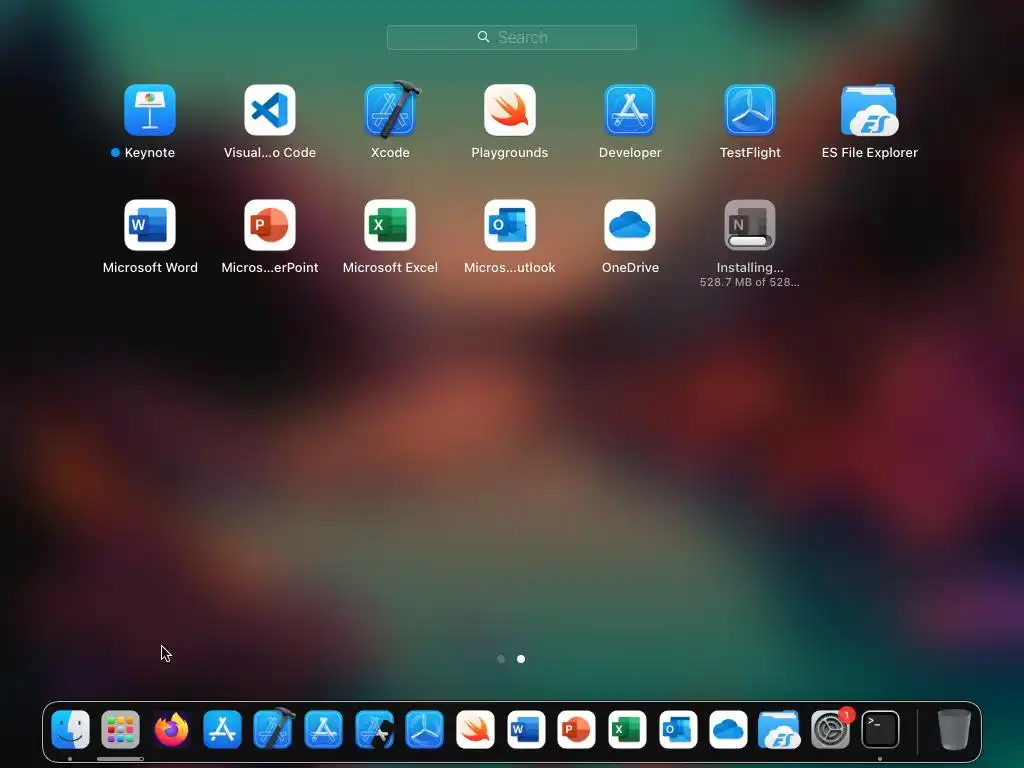Open Finder from the Dock
1024x768 pixels.
pos(70,729)
